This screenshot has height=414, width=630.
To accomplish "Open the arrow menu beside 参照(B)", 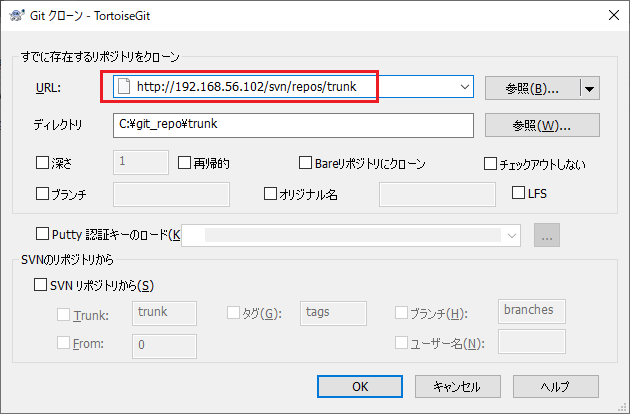I will click(x=589, y=88).
